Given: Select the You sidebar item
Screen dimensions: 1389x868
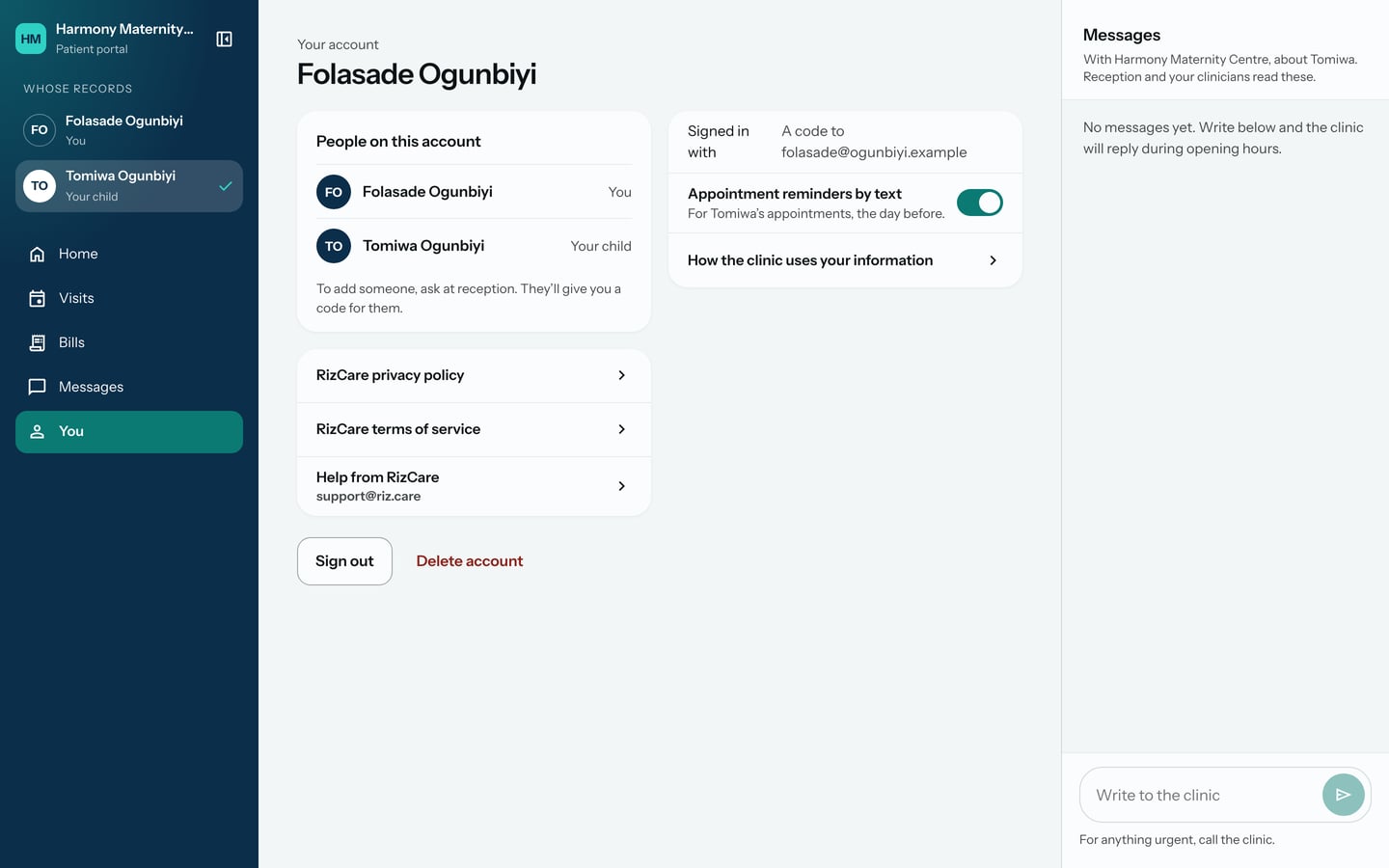Looking at the screenshot, I should 129,431.
